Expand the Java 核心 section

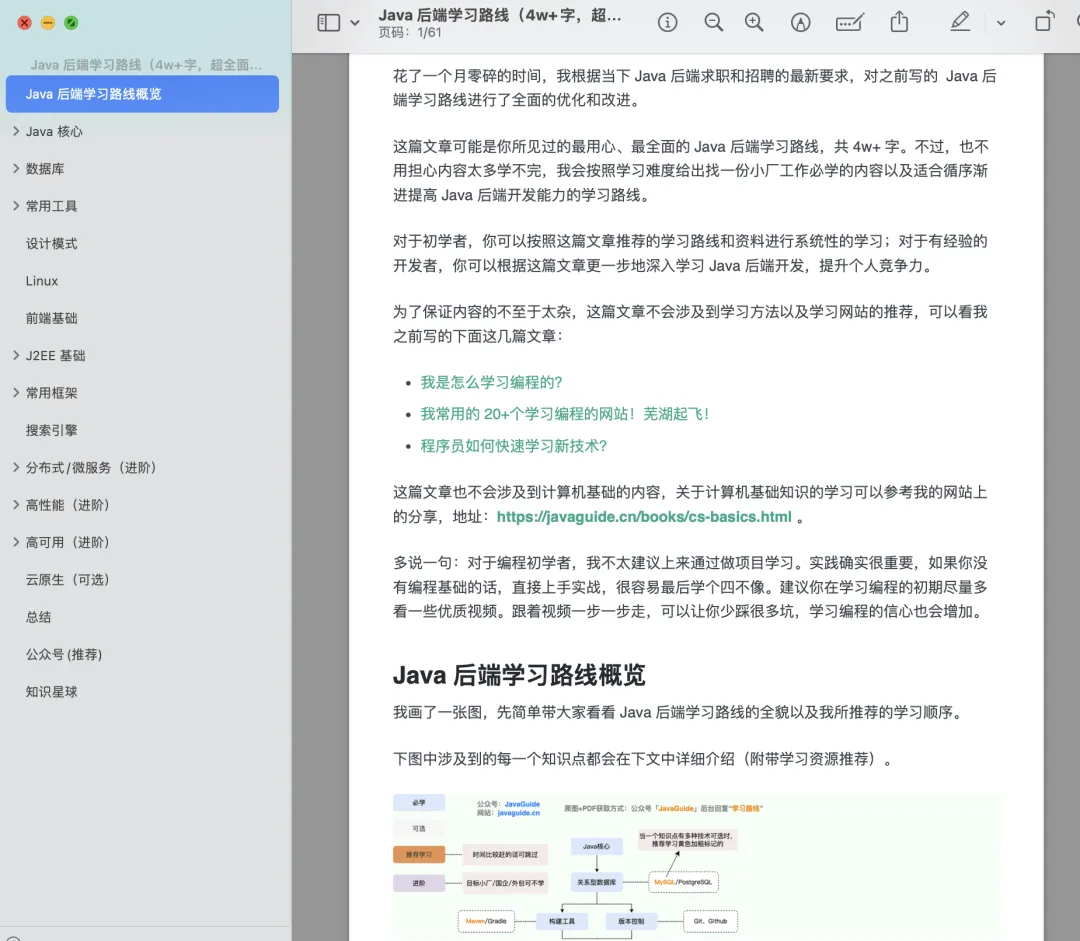click(17, 131)
